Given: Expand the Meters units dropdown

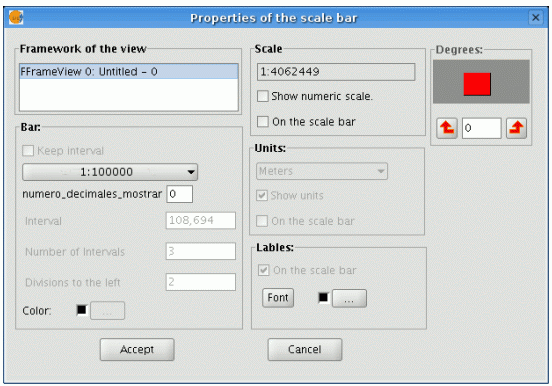Looking at the screenshot, I should [x=322, y=171].
